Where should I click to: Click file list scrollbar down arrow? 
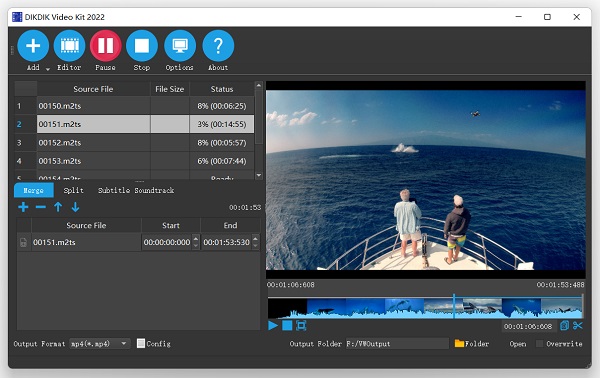[x=259, y=175]
